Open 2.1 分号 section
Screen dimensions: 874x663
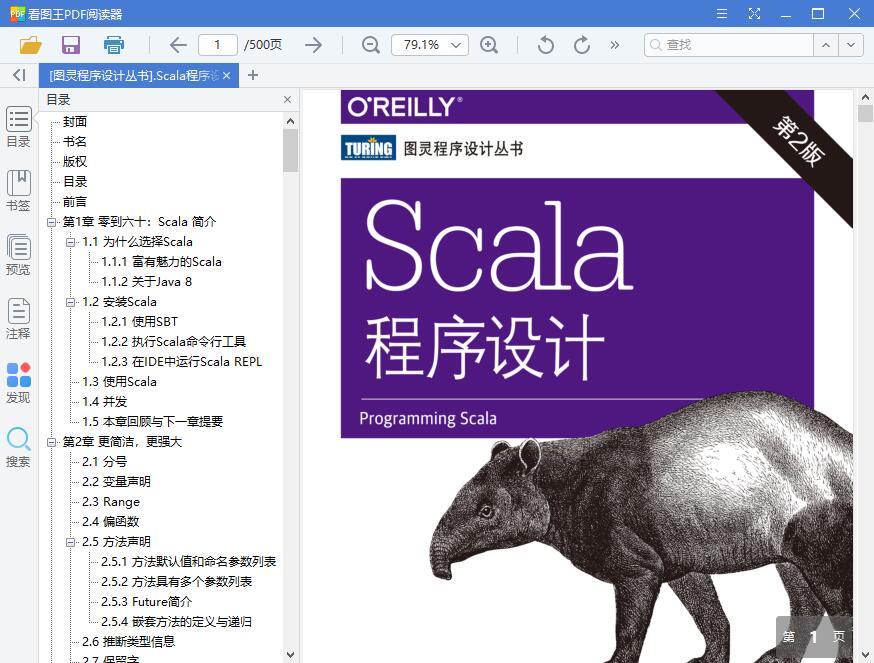105,462
